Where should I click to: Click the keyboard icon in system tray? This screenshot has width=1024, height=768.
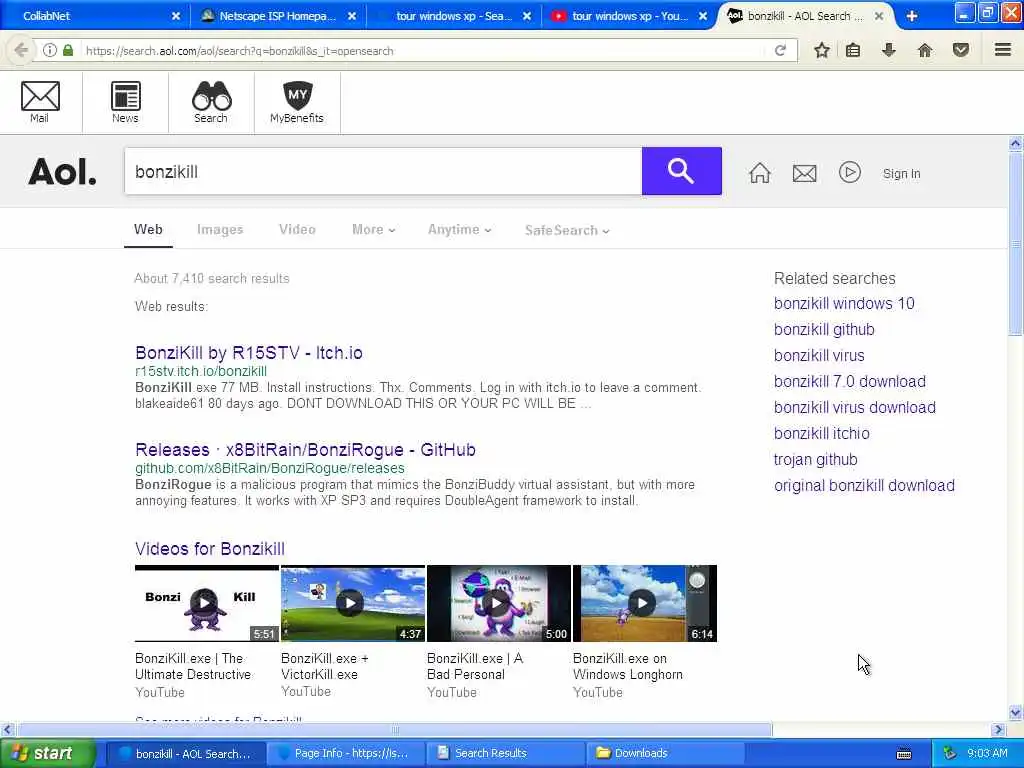coord(904,754)
